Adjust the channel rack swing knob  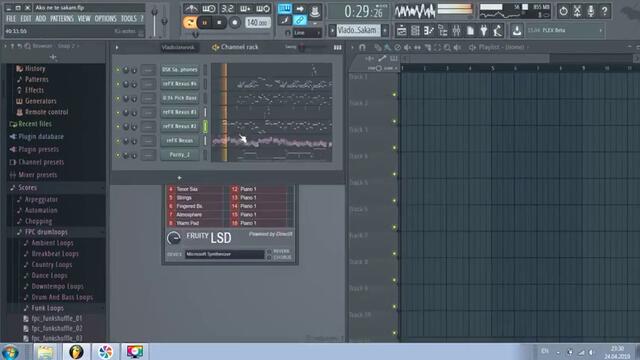pyautogui.click(x=302, y=48)
